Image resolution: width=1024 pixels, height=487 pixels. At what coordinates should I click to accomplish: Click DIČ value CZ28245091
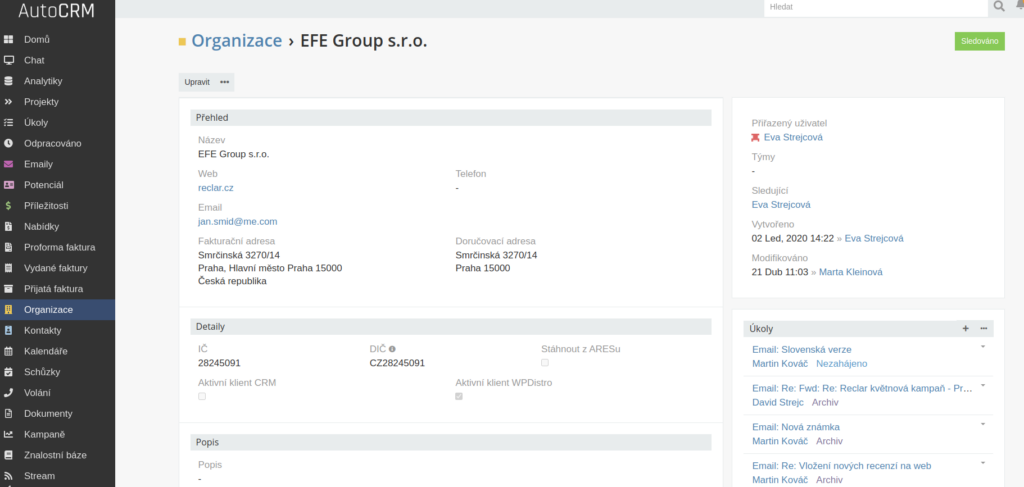pos(397,363)
